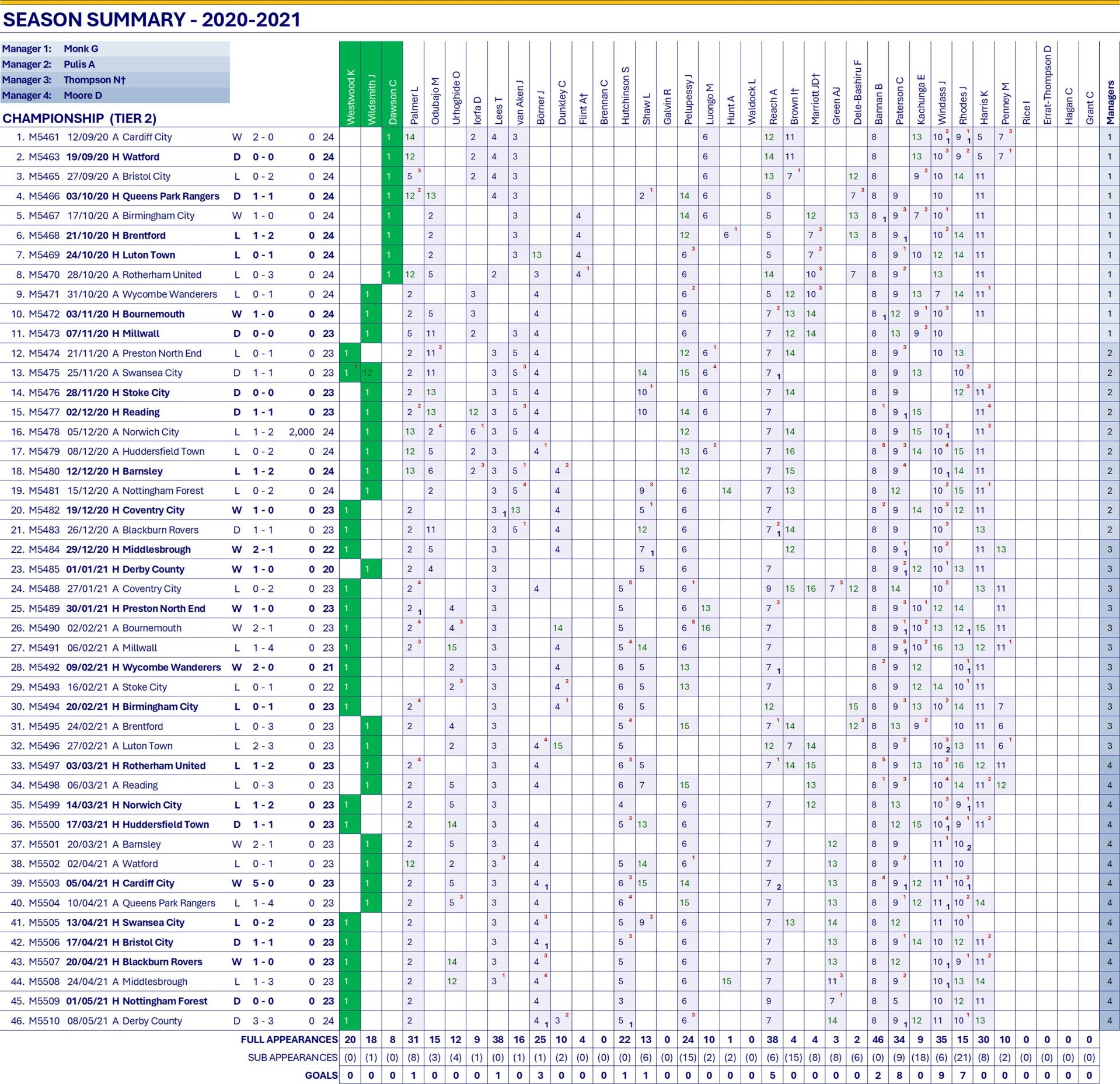Select Norwich City in row 16

[151, 432]
